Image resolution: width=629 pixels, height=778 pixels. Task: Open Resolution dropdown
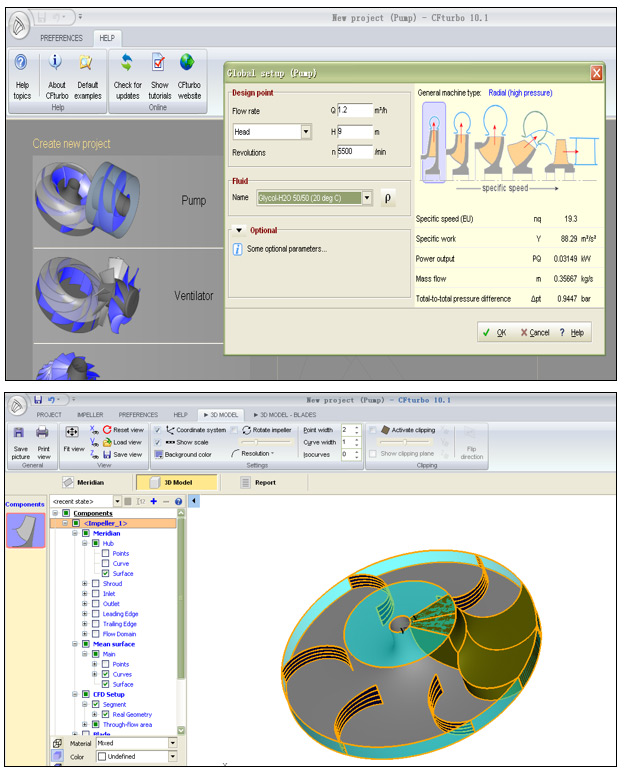click(252, 454)
